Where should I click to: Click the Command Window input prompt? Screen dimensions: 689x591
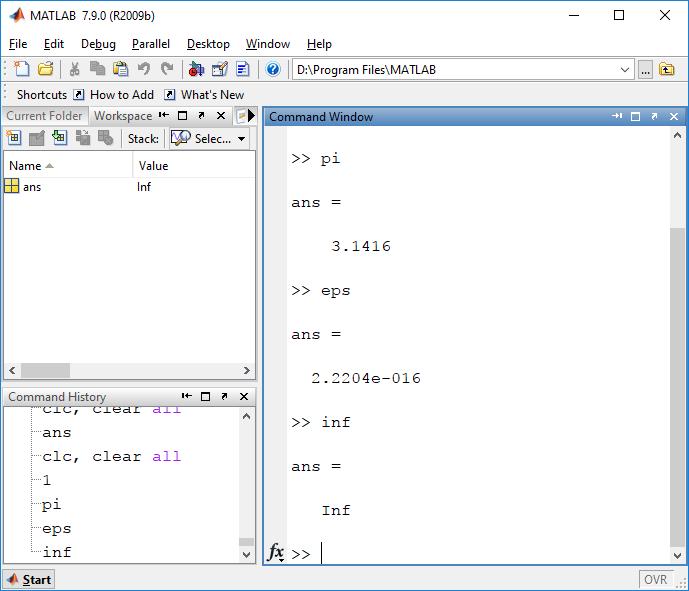pyautogui.click(x=479, y=553)
